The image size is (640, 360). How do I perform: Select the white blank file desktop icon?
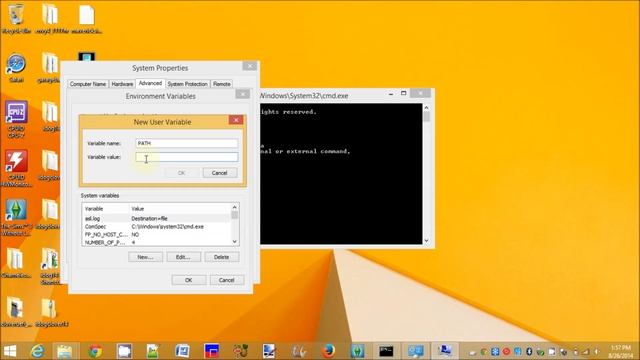tap(87, 19)
